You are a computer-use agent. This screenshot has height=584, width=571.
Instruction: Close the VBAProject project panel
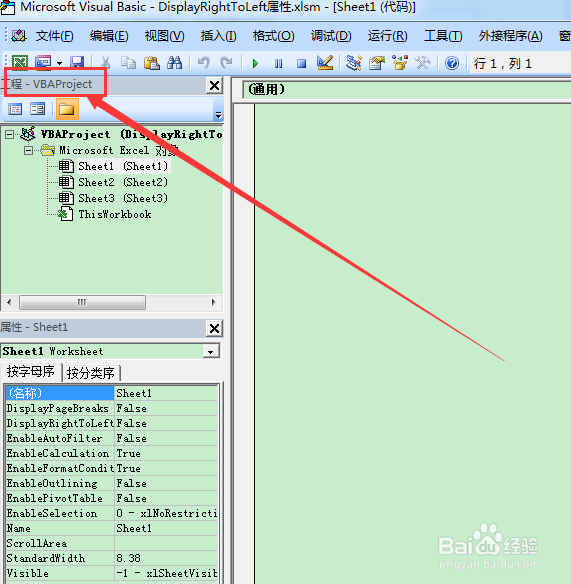click(214, 86)
